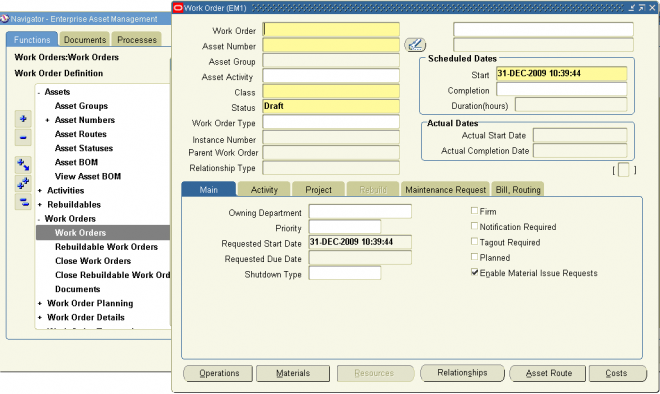Viewport: 660px width, 394px height.
Task: Click the Requested Start Date field
Action: click(x=360, y=242)
